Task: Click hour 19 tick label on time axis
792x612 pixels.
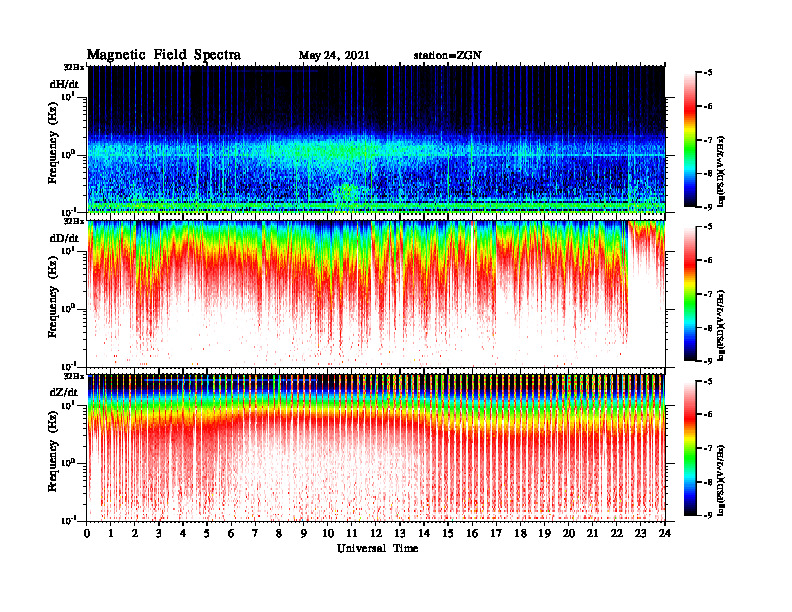Action: click(x=544, y=534)
